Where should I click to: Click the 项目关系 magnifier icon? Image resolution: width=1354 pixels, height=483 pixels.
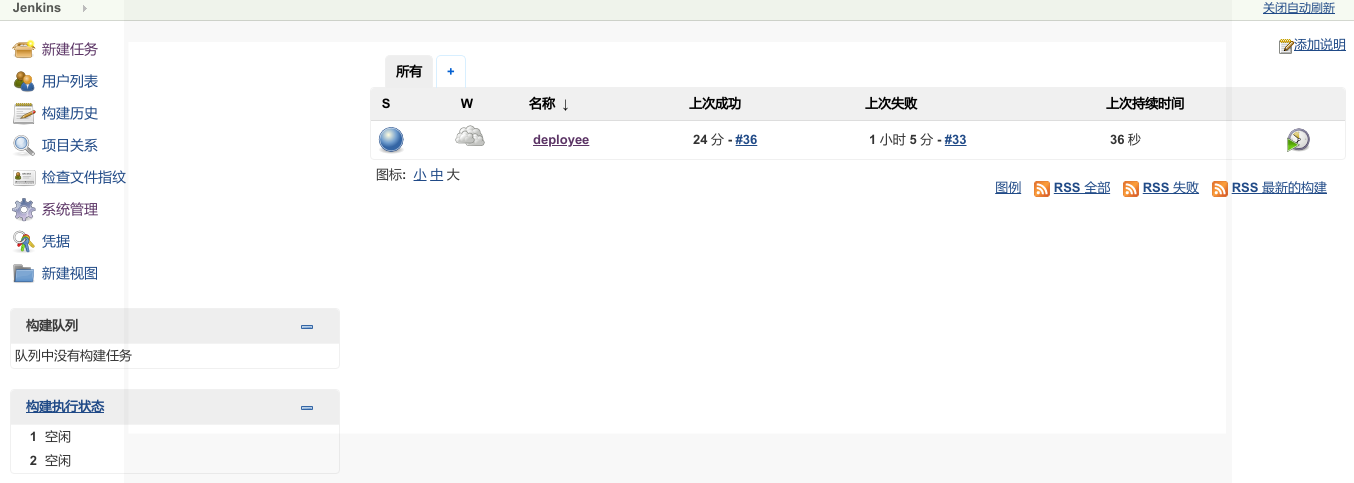(x=24, y=145)
